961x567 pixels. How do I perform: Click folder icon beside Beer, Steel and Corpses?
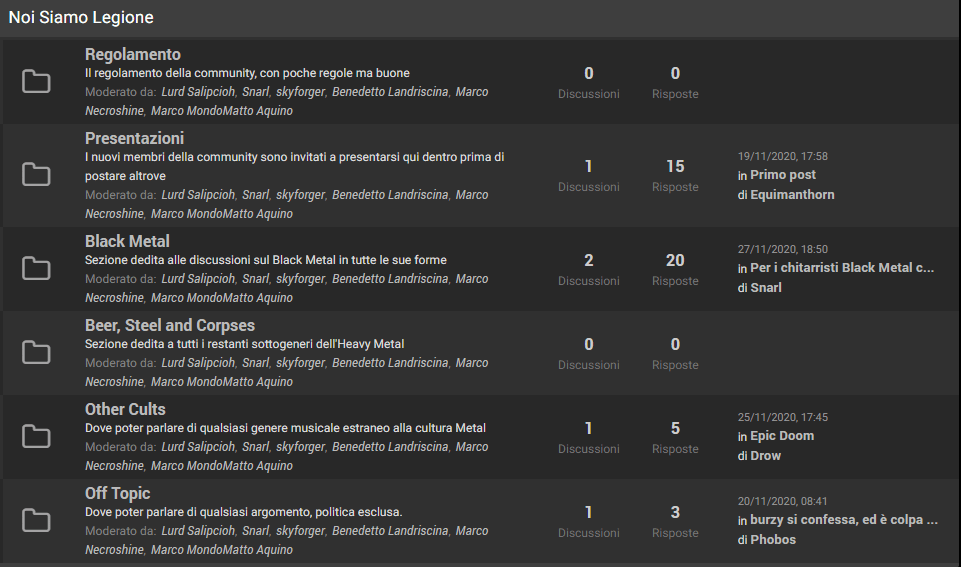coord(36,352)
